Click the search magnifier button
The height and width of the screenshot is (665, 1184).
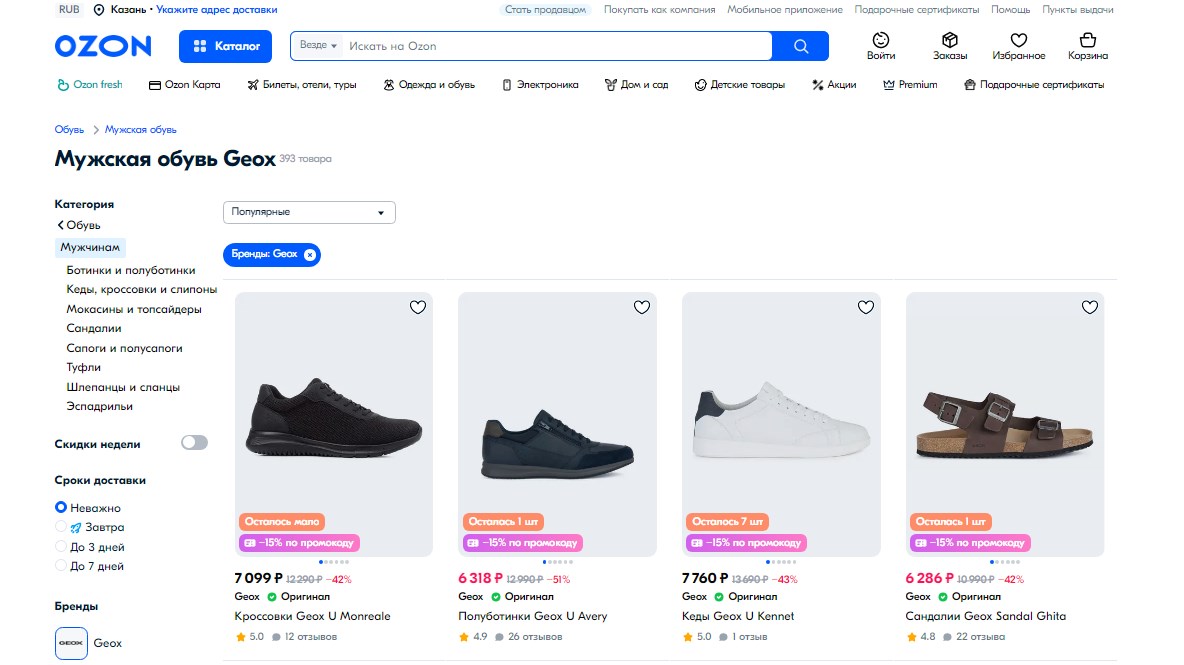800,46
